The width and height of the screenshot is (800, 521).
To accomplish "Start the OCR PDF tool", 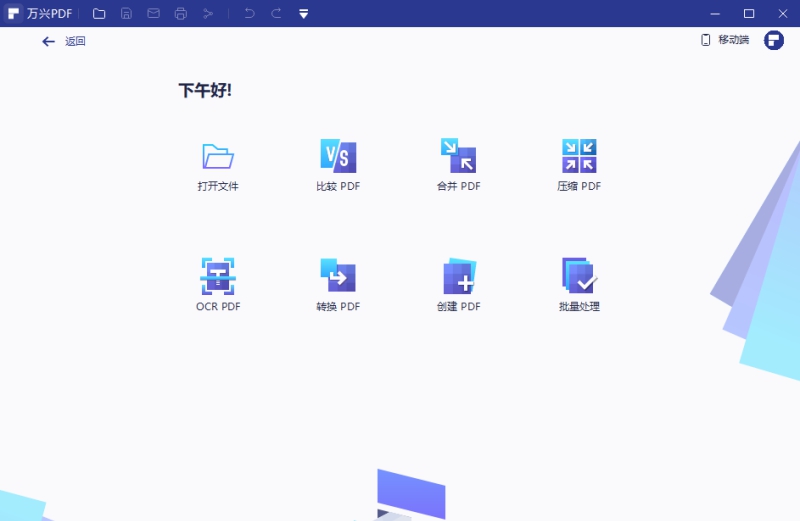I will (218, 285).
